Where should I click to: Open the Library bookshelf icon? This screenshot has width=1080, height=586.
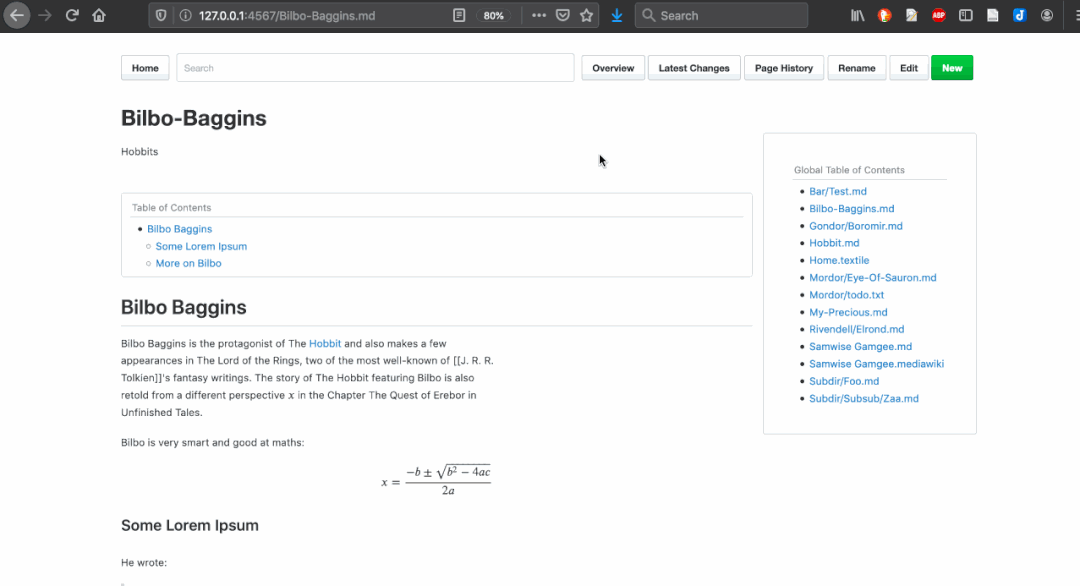tap(858, 15)
